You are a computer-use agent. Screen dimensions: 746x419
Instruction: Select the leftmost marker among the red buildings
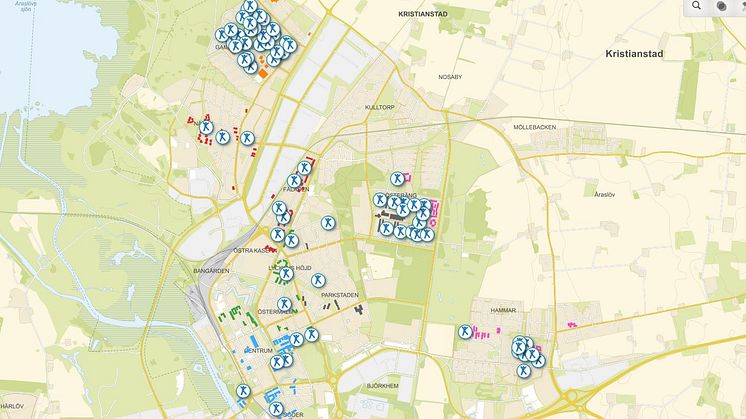tap(206, 127)
